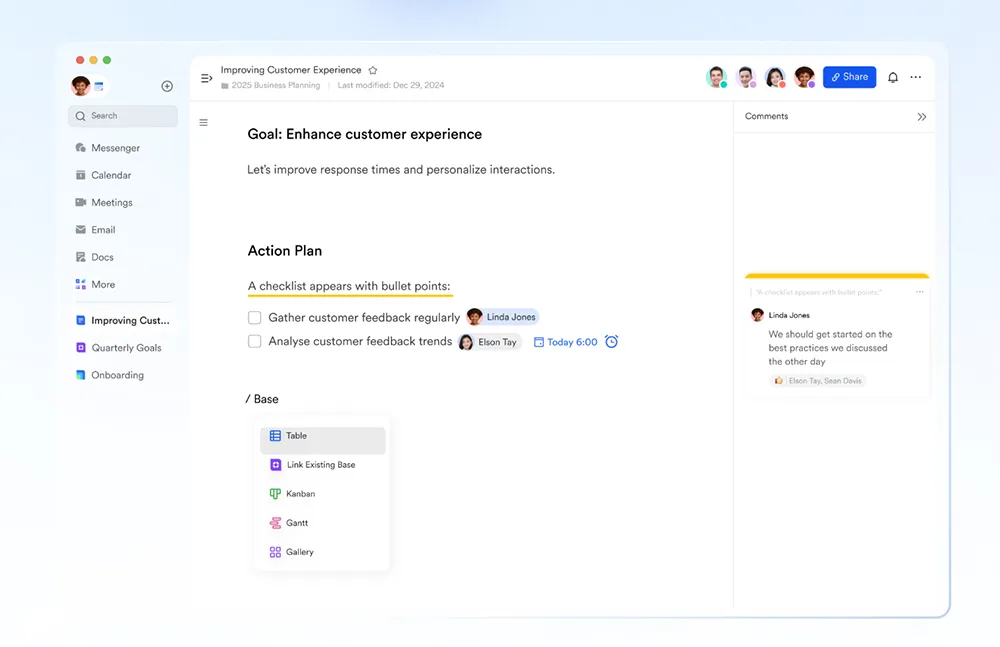The width and height of the screenshot is (1000, 647).
Task: Collapse the Comments panel with the double chevron
Action: coord(921,117)
